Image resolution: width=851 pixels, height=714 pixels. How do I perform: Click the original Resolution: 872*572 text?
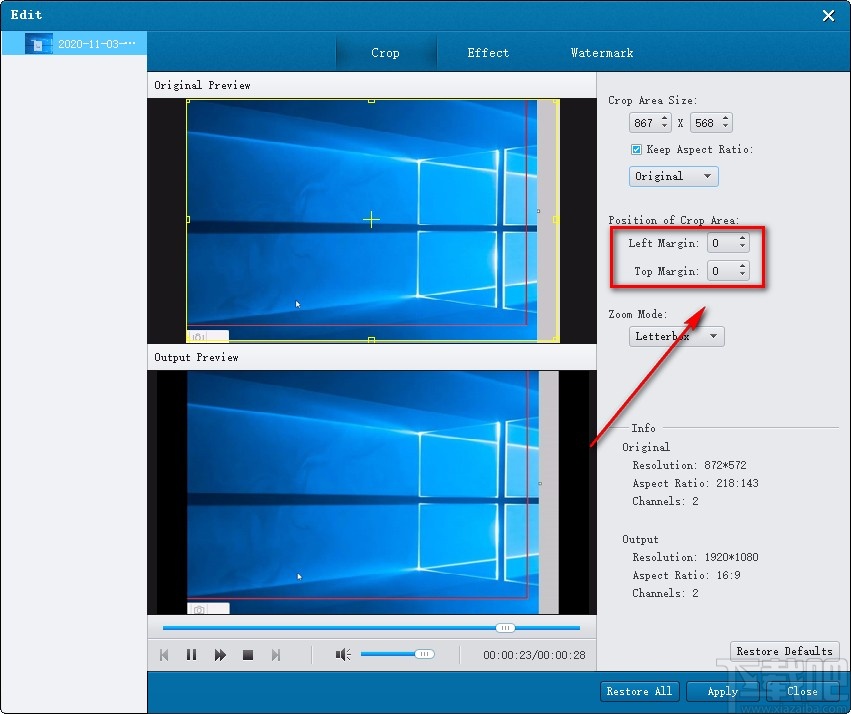click(x=689, y=465)
